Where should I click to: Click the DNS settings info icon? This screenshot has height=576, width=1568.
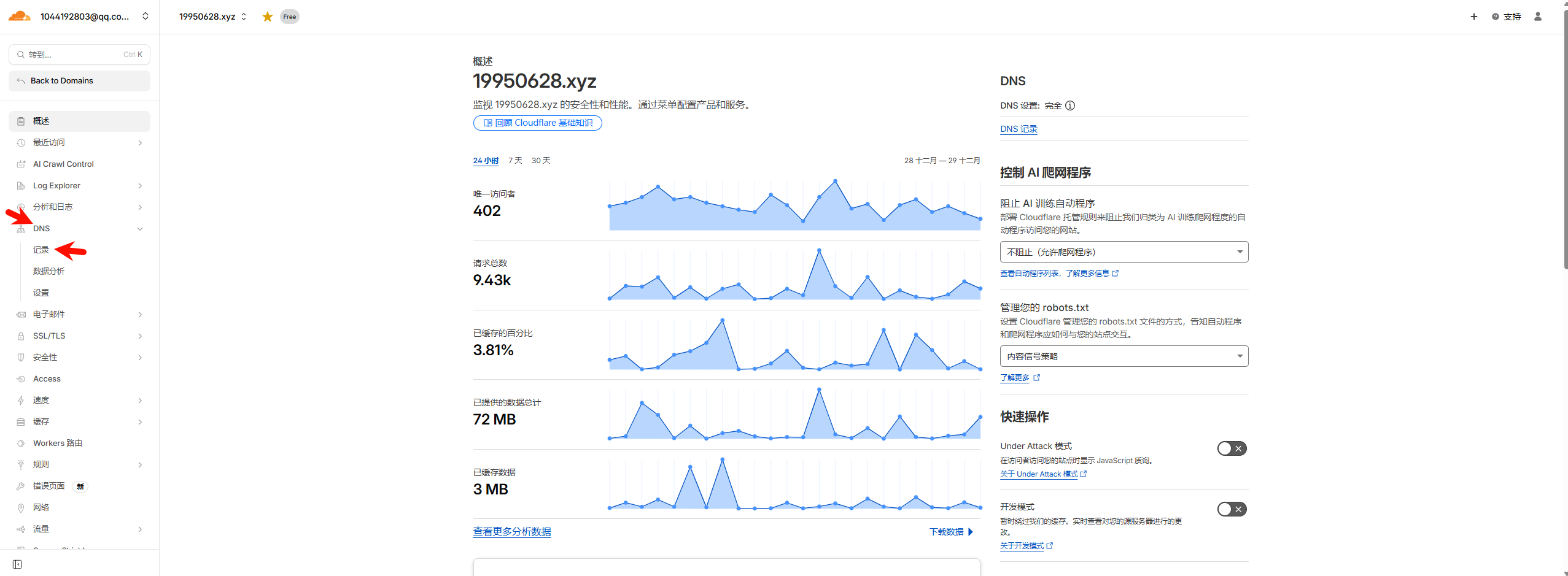(x=1070, y=106)
